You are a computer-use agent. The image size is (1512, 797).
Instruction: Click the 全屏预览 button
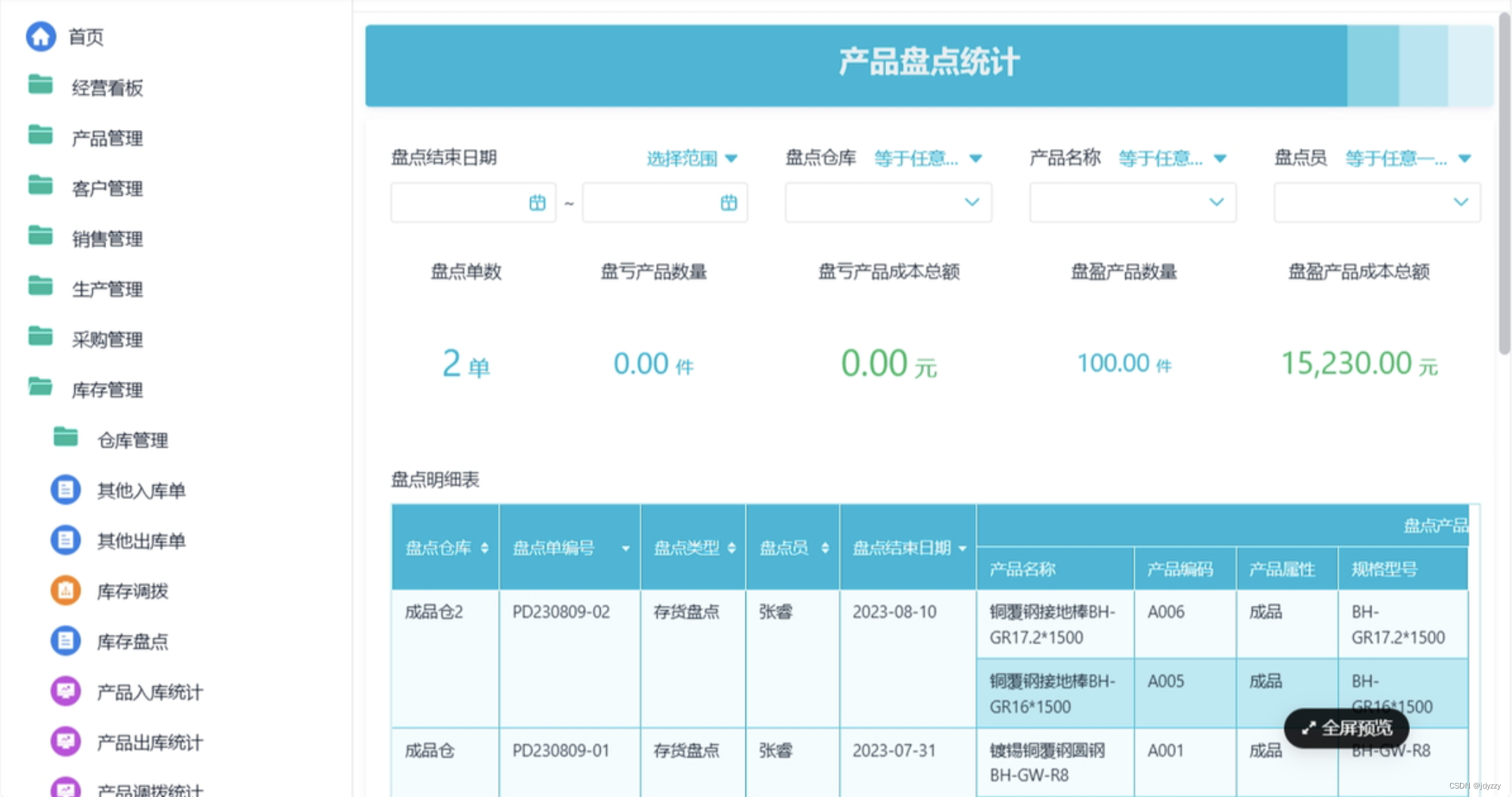[x=1347, y=728]
